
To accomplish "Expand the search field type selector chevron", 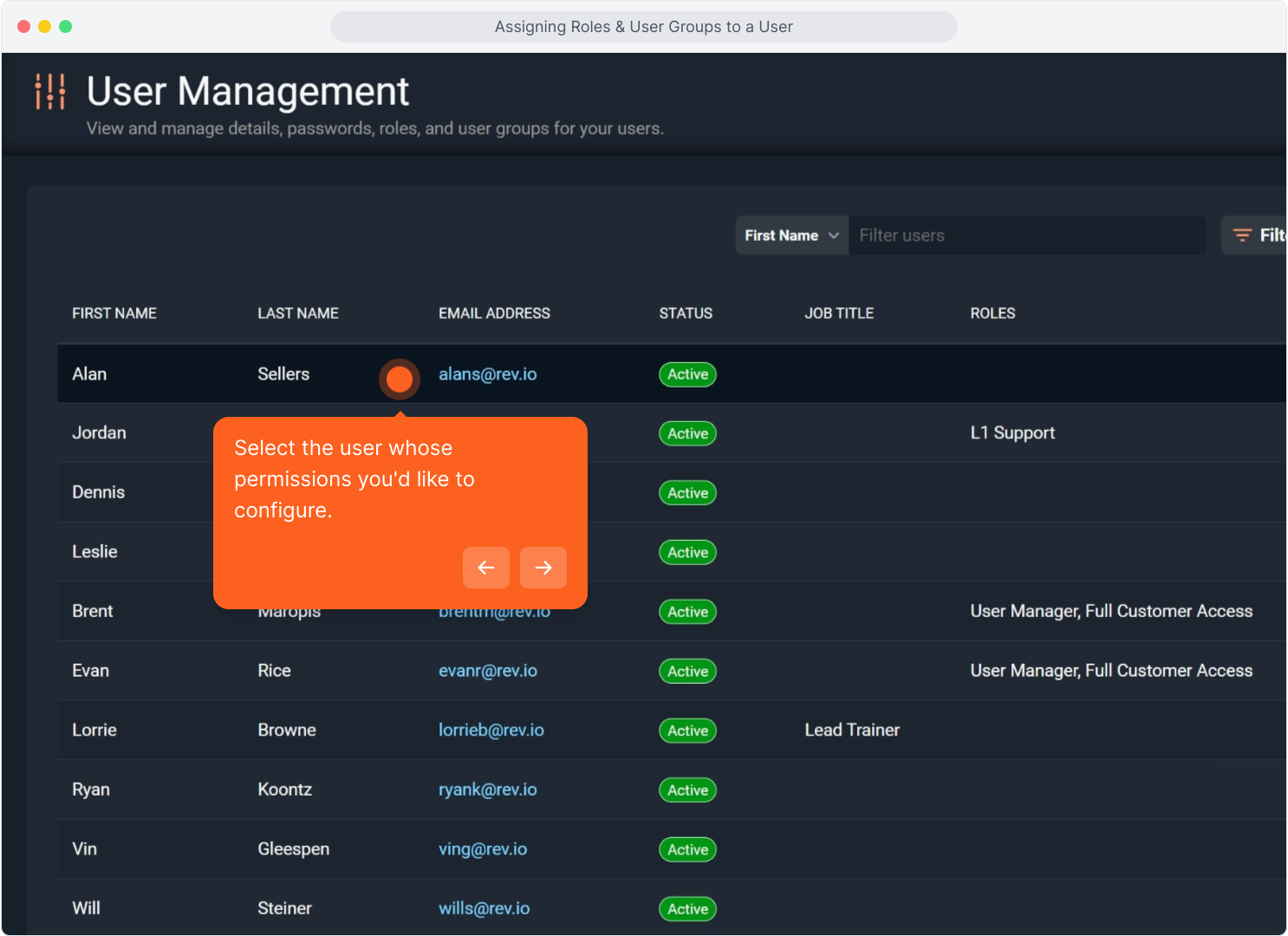I will [832, 235].
